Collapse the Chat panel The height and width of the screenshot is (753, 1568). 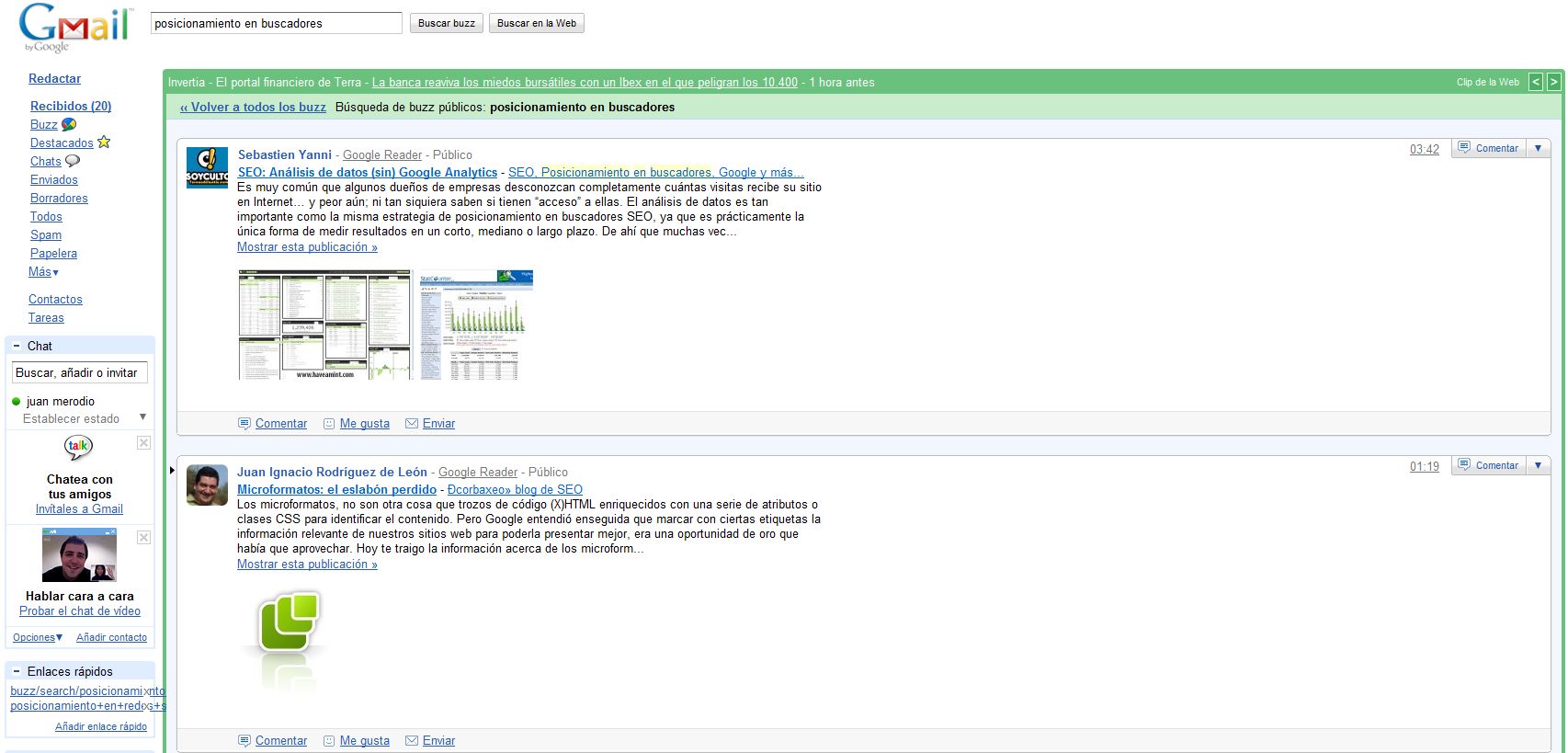pos(17,346)
